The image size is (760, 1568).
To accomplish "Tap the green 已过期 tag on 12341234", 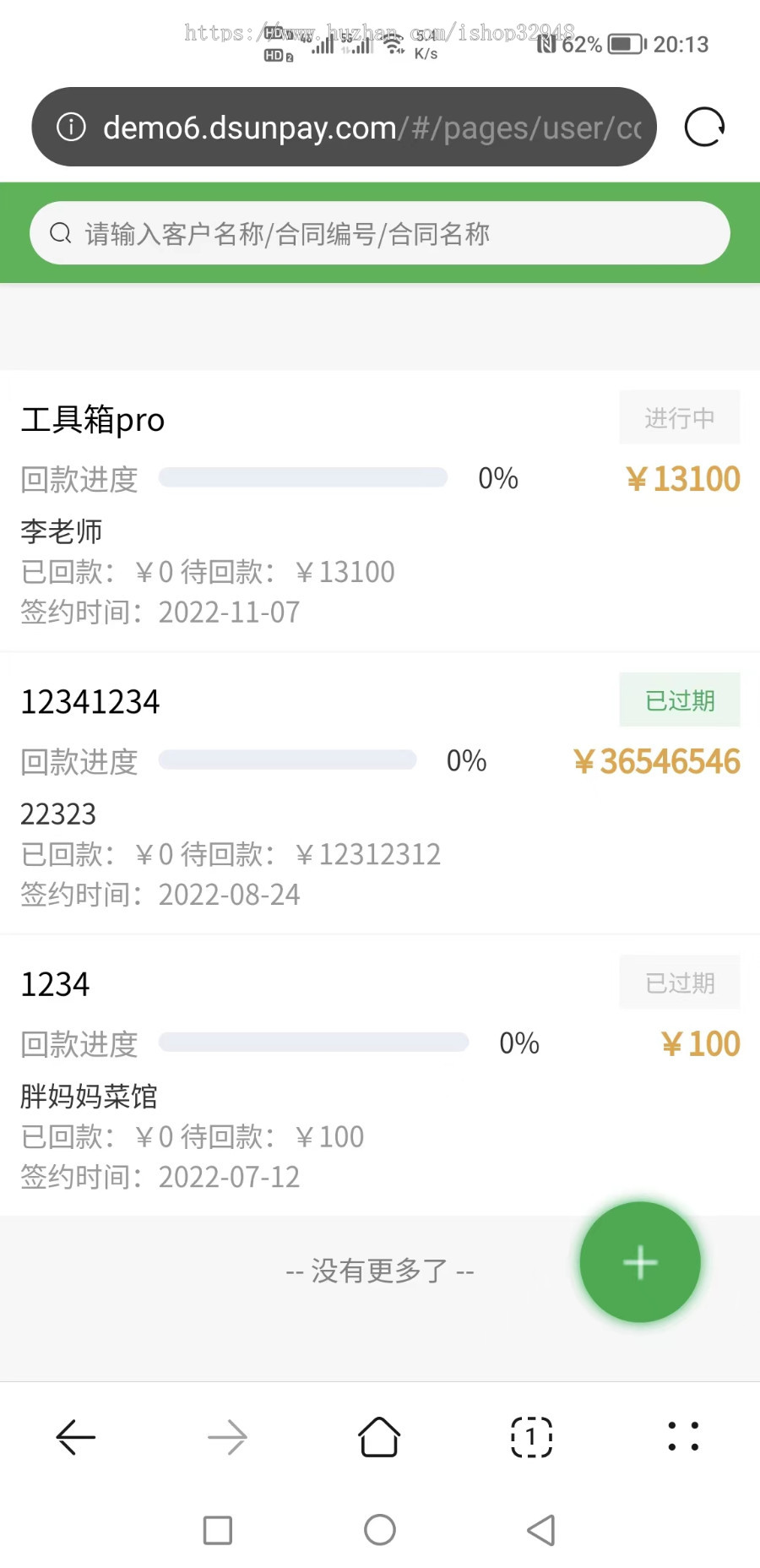I will coord(680,700).
